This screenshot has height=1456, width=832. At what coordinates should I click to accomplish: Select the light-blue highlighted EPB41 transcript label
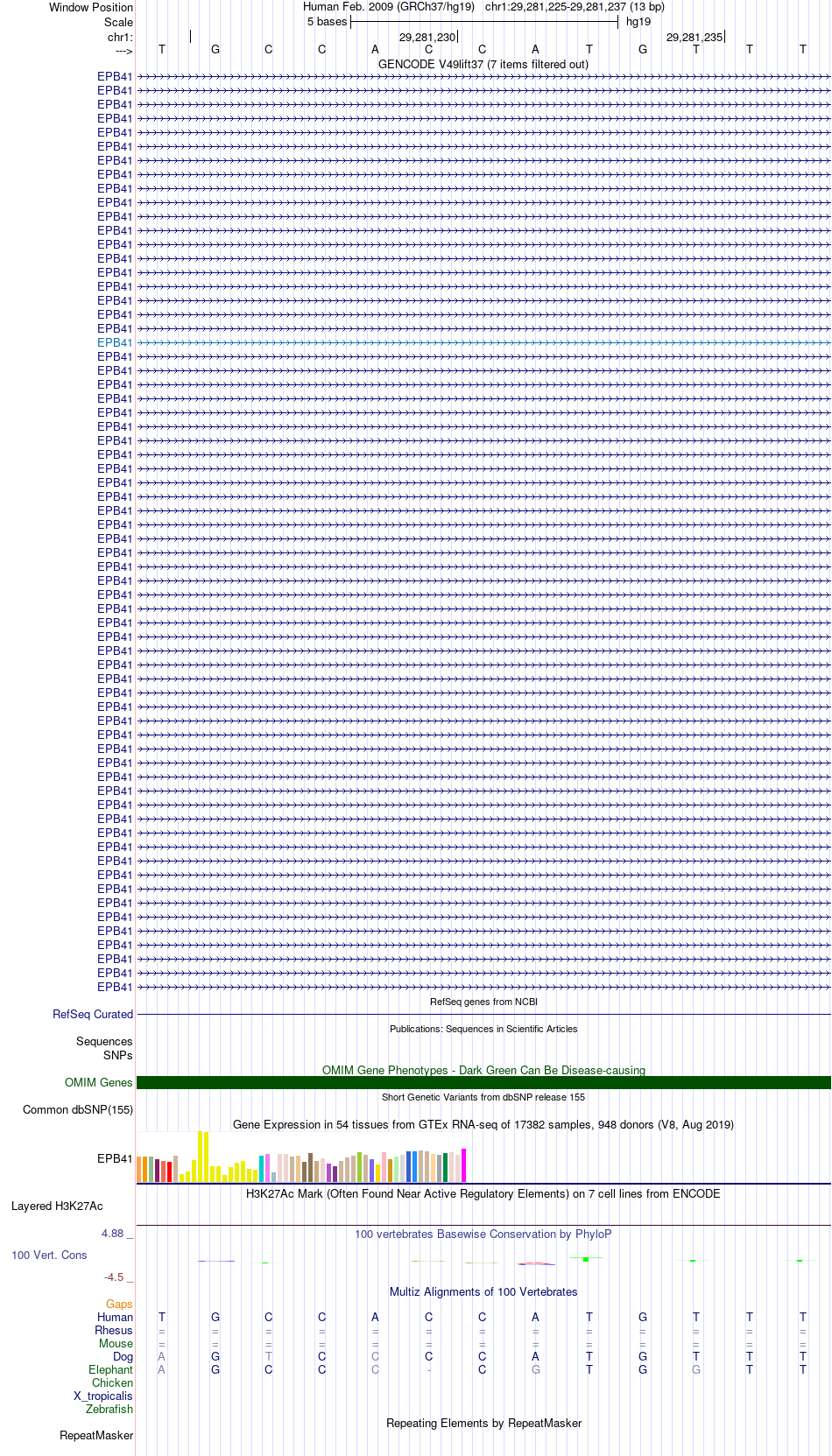[x=115, y=343]
